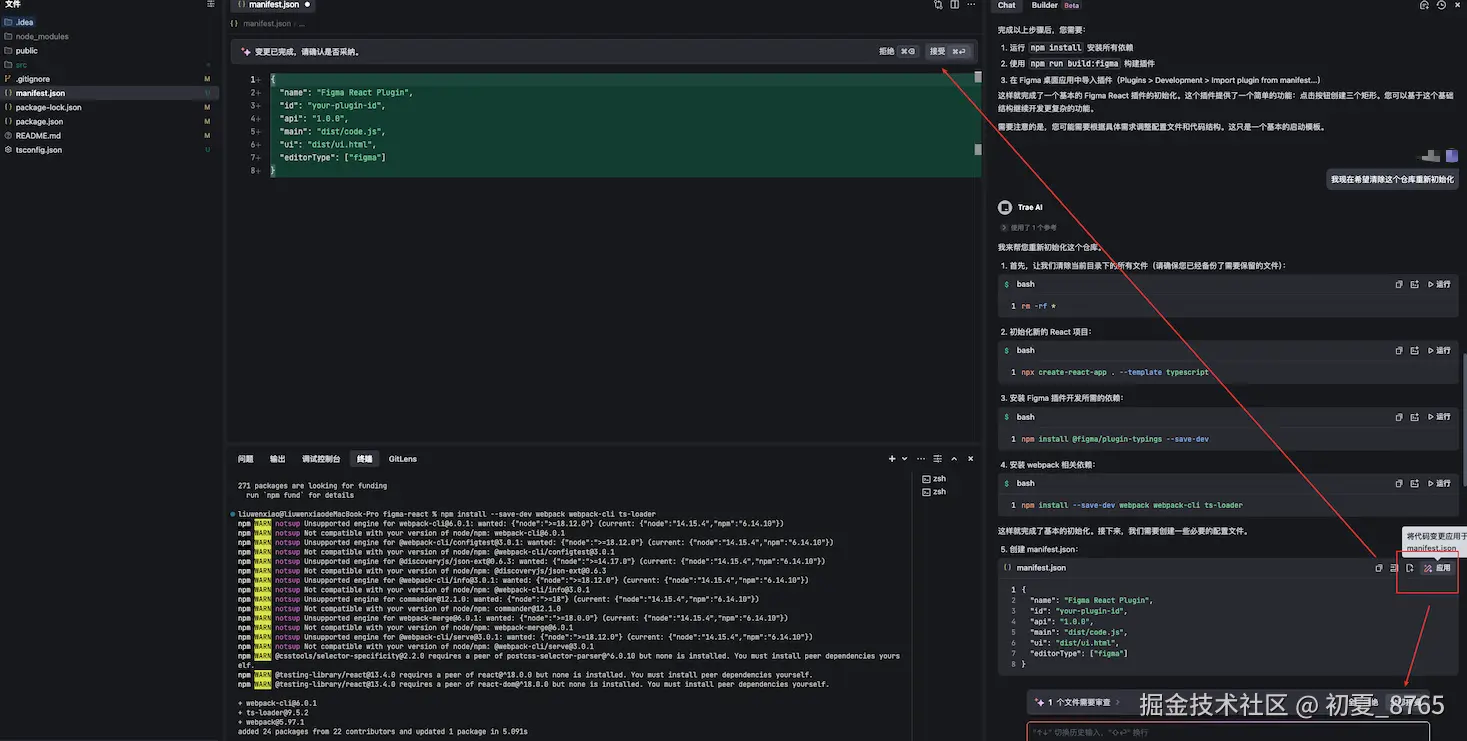Open chat history clock icon
The image size is (1467, 741).
point(1441,5)
